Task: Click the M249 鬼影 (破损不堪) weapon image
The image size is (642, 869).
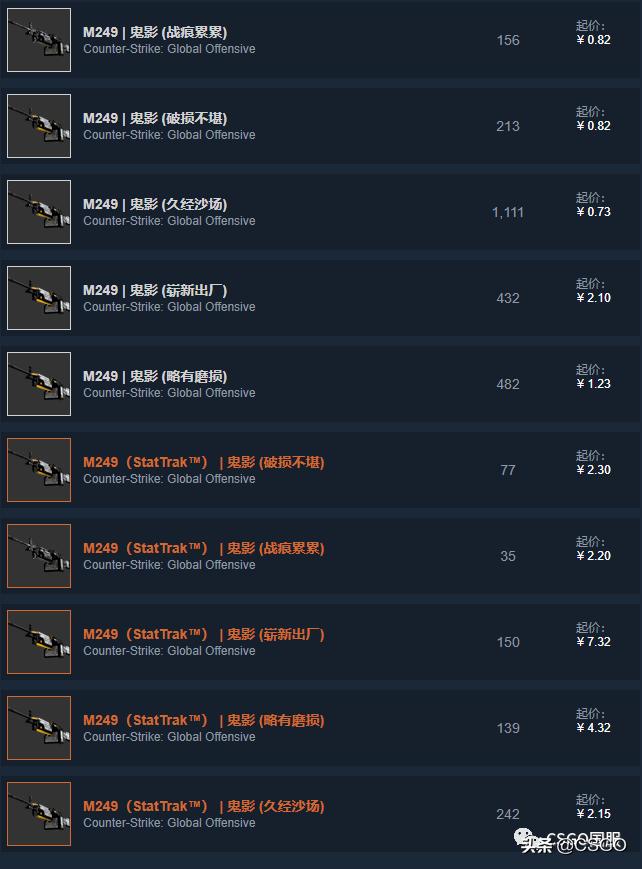Action: pyautogui.click(x=39, y=126)
